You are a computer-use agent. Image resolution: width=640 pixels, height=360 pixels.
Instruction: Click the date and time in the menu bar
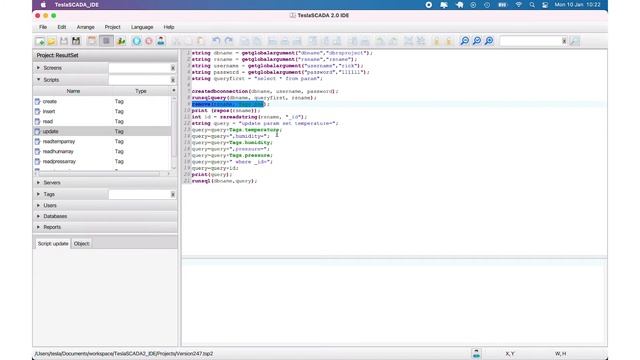click(577, 5)
